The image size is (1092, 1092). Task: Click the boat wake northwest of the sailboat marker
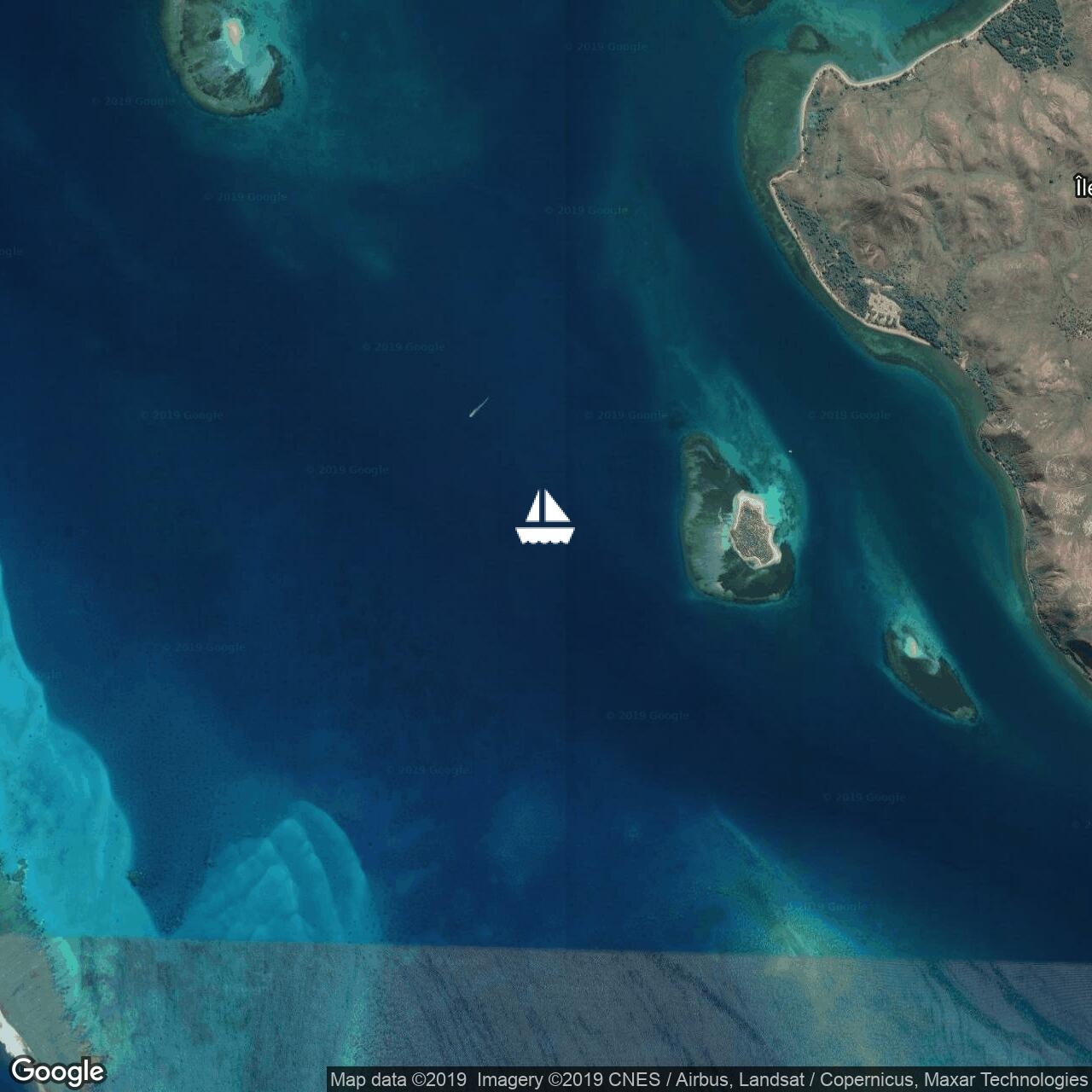point(479,407)
